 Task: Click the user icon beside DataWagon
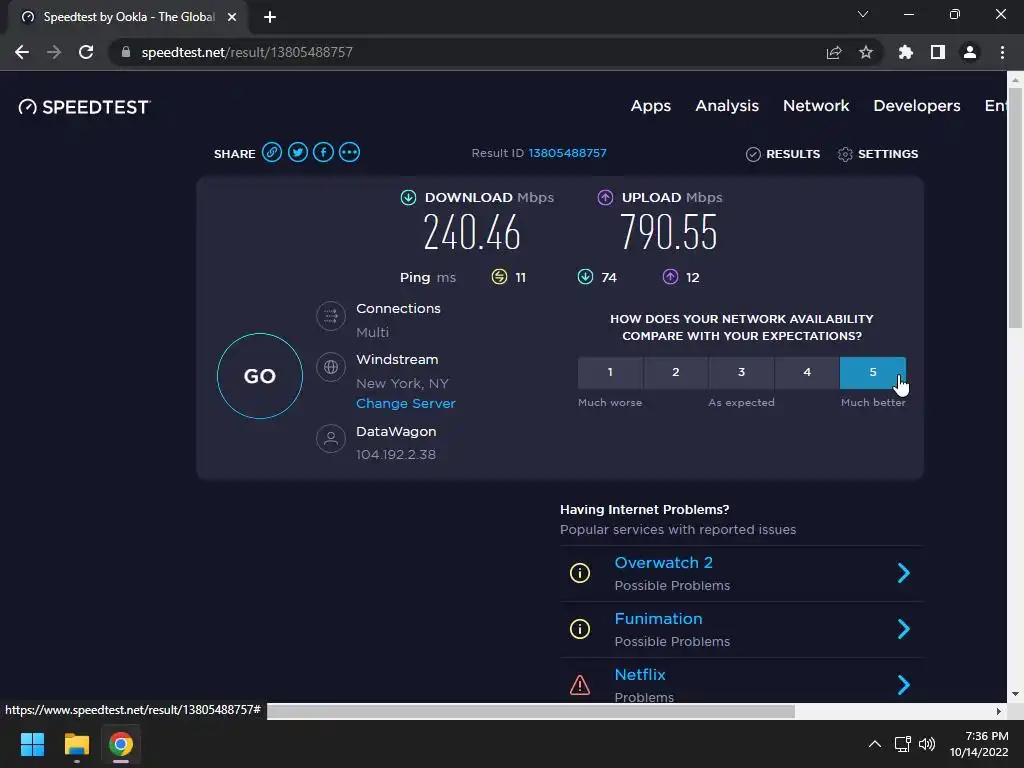[331, 438]
